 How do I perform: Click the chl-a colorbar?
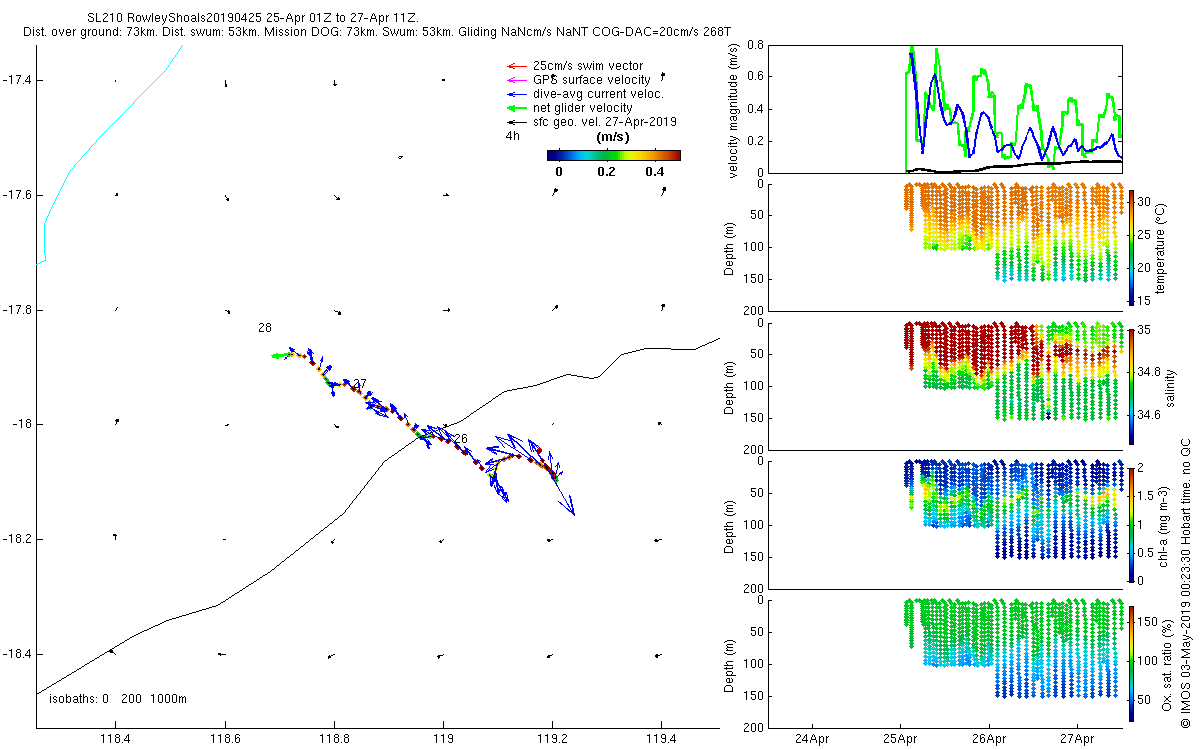(1131, 524)
